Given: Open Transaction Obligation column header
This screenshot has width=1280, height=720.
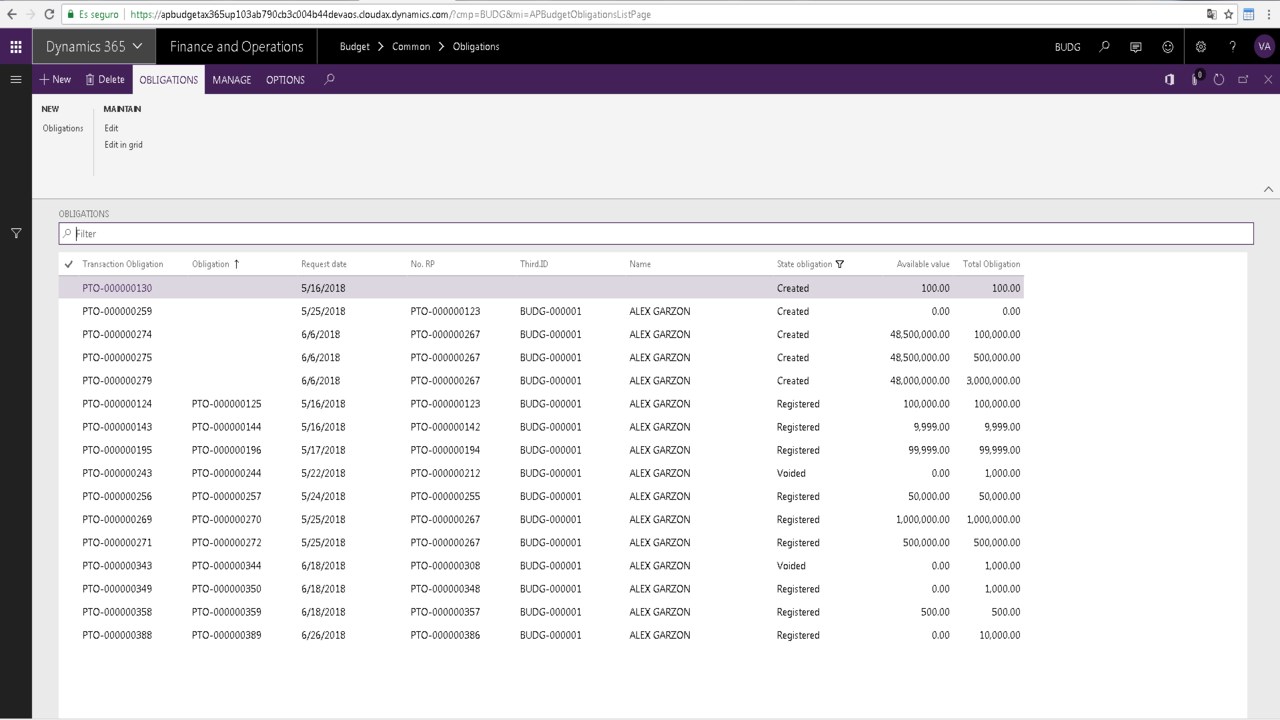Looking at the screenshot, I should pos(123,264).
